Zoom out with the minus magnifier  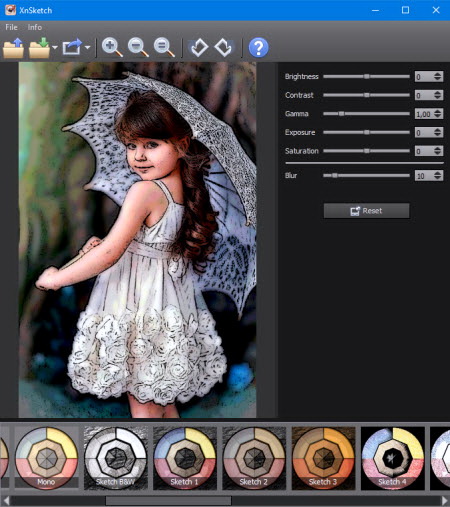point(138,47)
